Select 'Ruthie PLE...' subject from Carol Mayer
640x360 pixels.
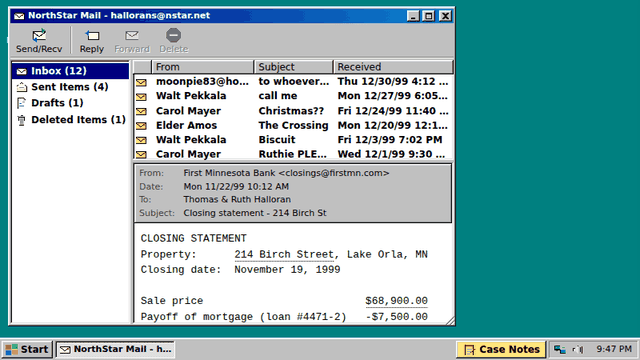293,154
